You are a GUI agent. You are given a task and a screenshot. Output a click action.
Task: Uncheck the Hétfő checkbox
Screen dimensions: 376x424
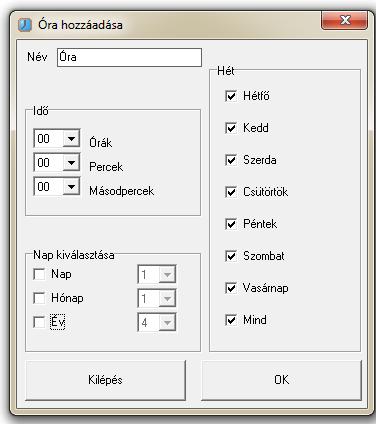click(231, 96)
